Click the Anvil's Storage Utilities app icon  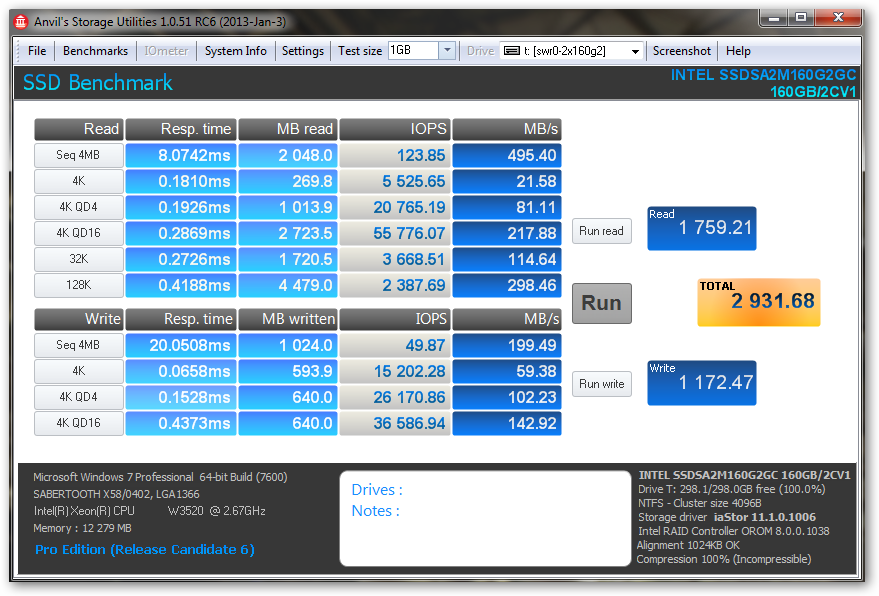click(21, 22)
